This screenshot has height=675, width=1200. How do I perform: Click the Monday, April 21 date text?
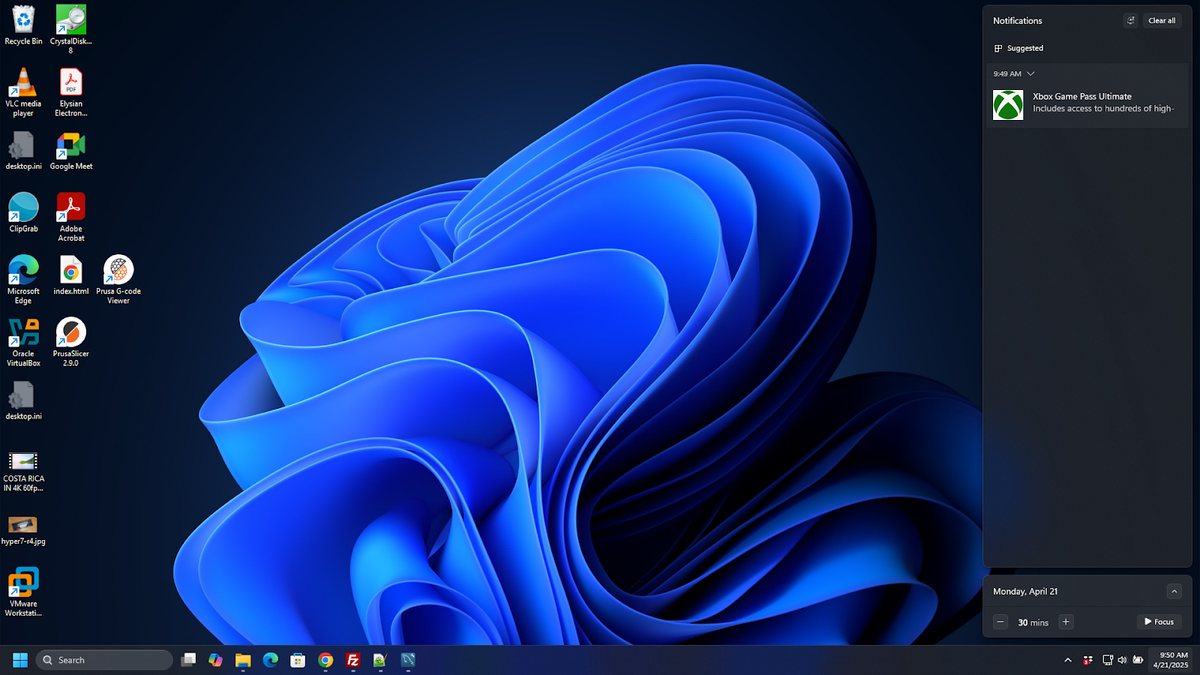tap(1025, 591)
